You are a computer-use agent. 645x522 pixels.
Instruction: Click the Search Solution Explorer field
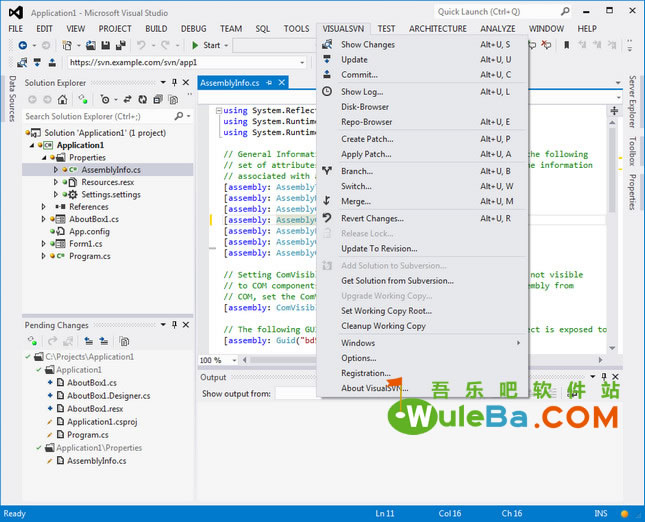coord(98,116)
